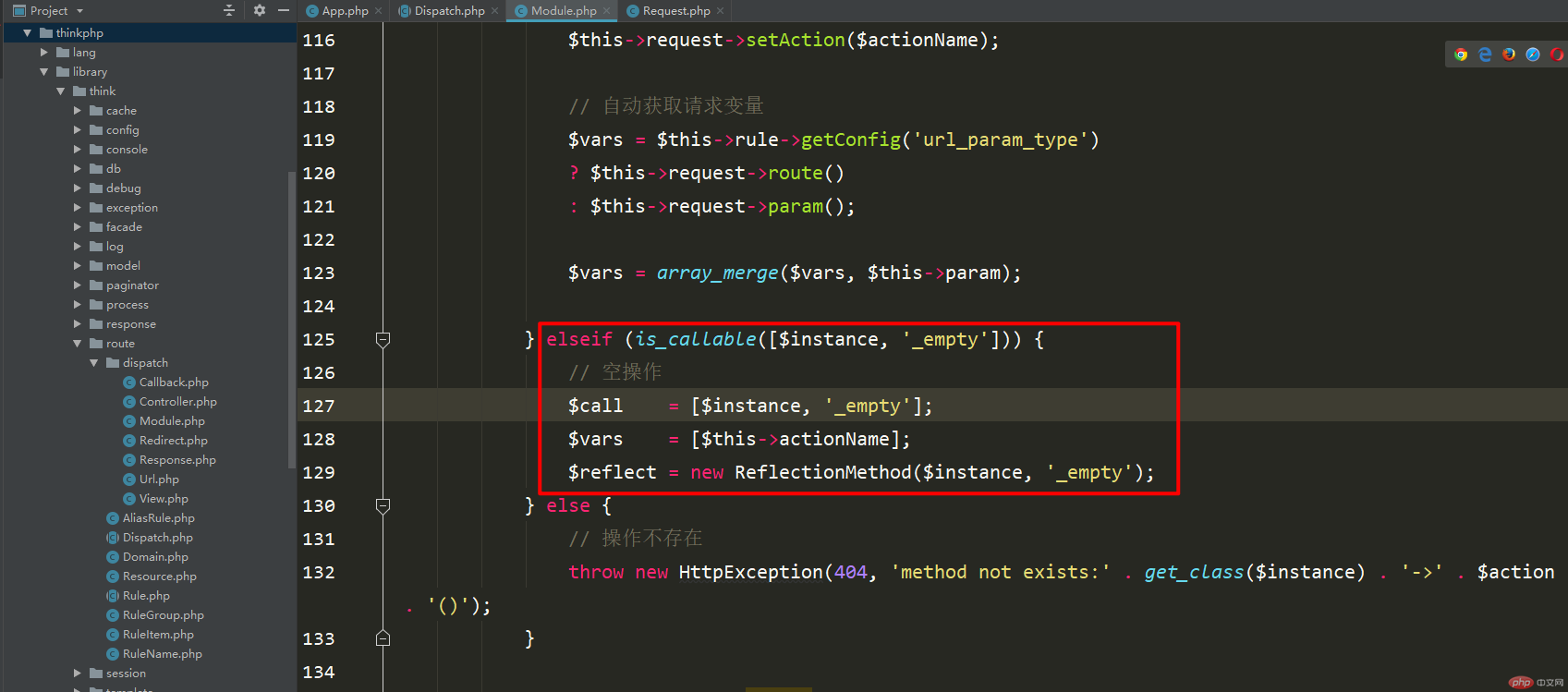
Task: Switch to the Dispatch.php editor tab
Action: coord(449,10)
